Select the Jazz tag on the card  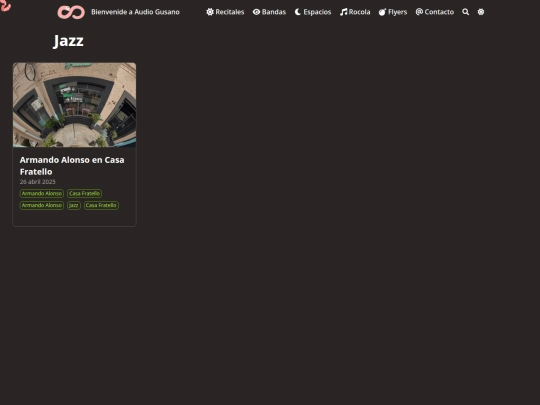click(74, 206)
